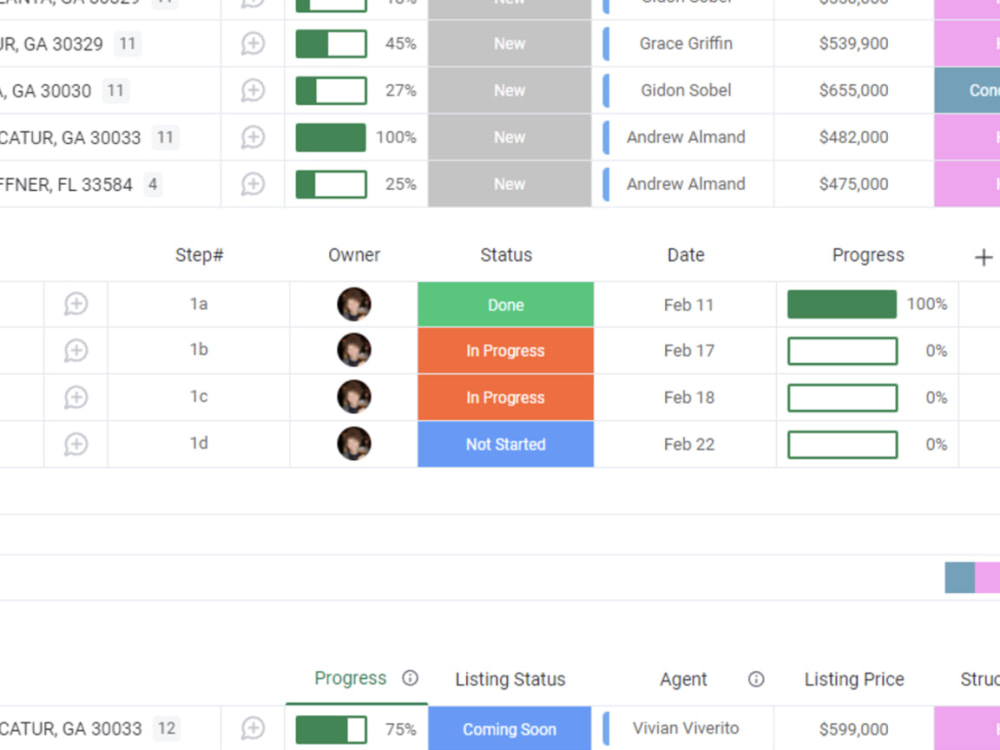This screenshot has height=750, width=1000.
Task: Open the add-update comment icon for step 1c
Action: pos(76,397)
